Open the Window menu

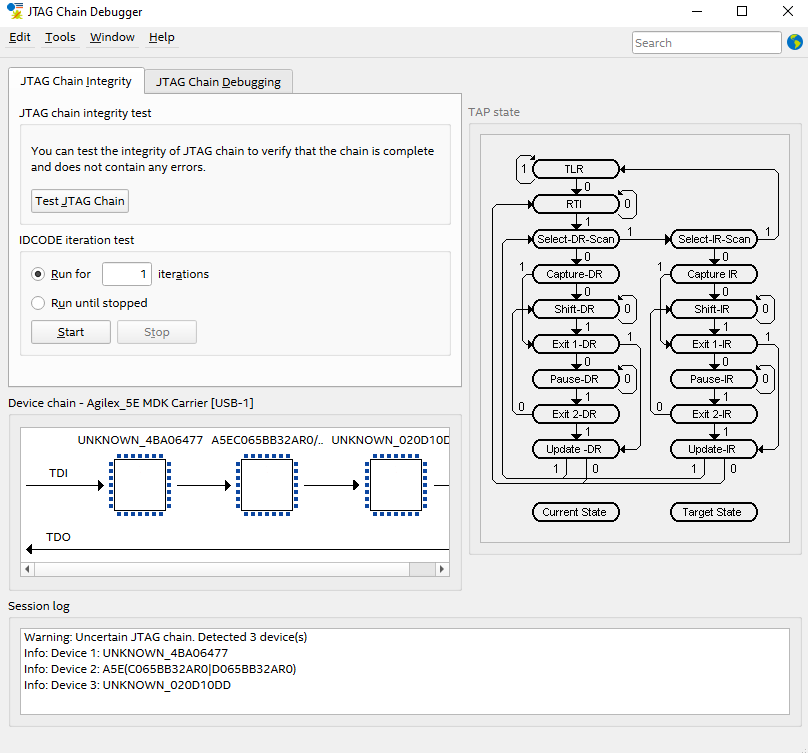tap(112, 37)
